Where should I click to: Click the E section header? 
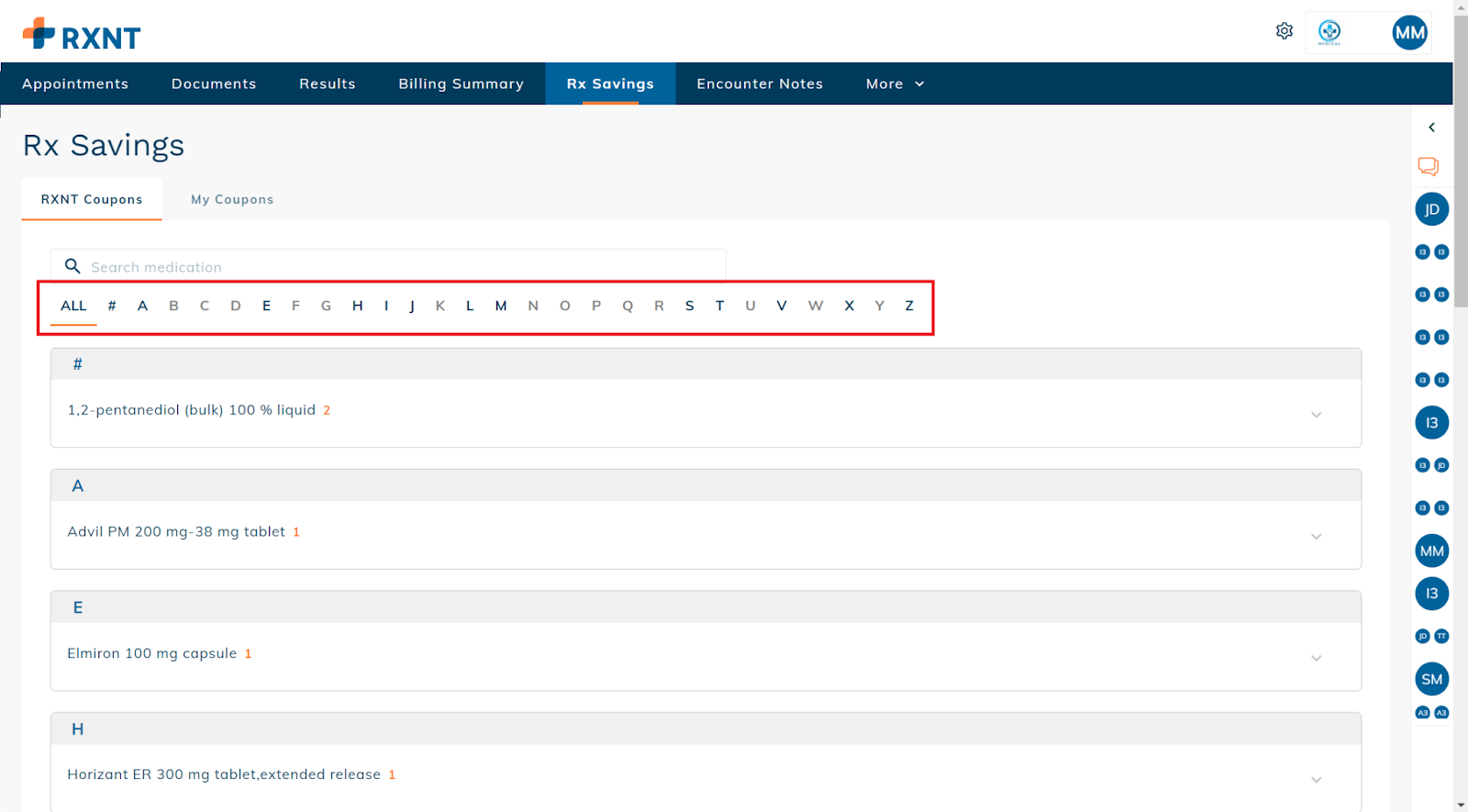[706, 607]
